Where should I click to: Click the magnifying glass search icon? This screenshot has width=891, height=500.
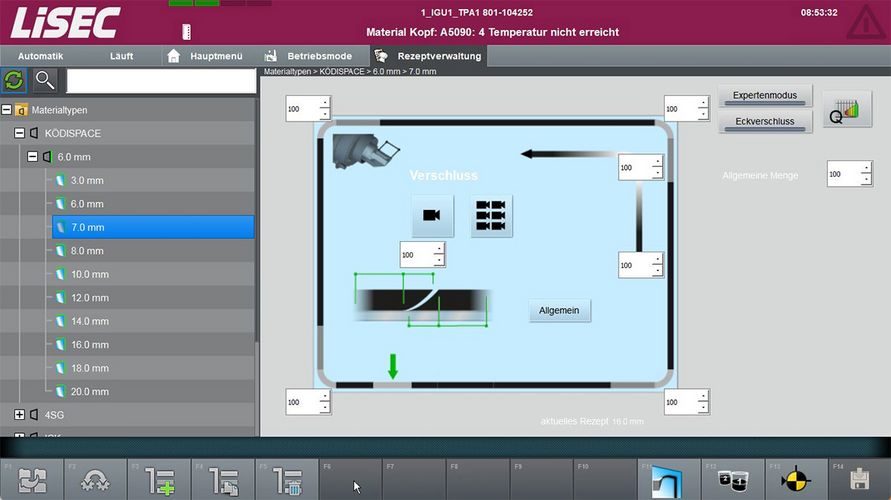[x=45, y=81]
